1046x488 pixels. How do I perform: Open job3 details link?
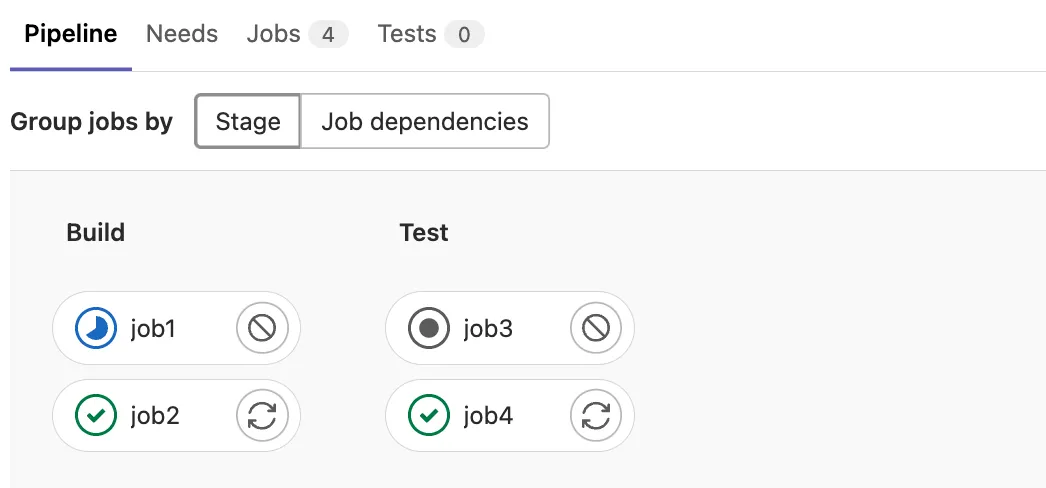(488, 328)
